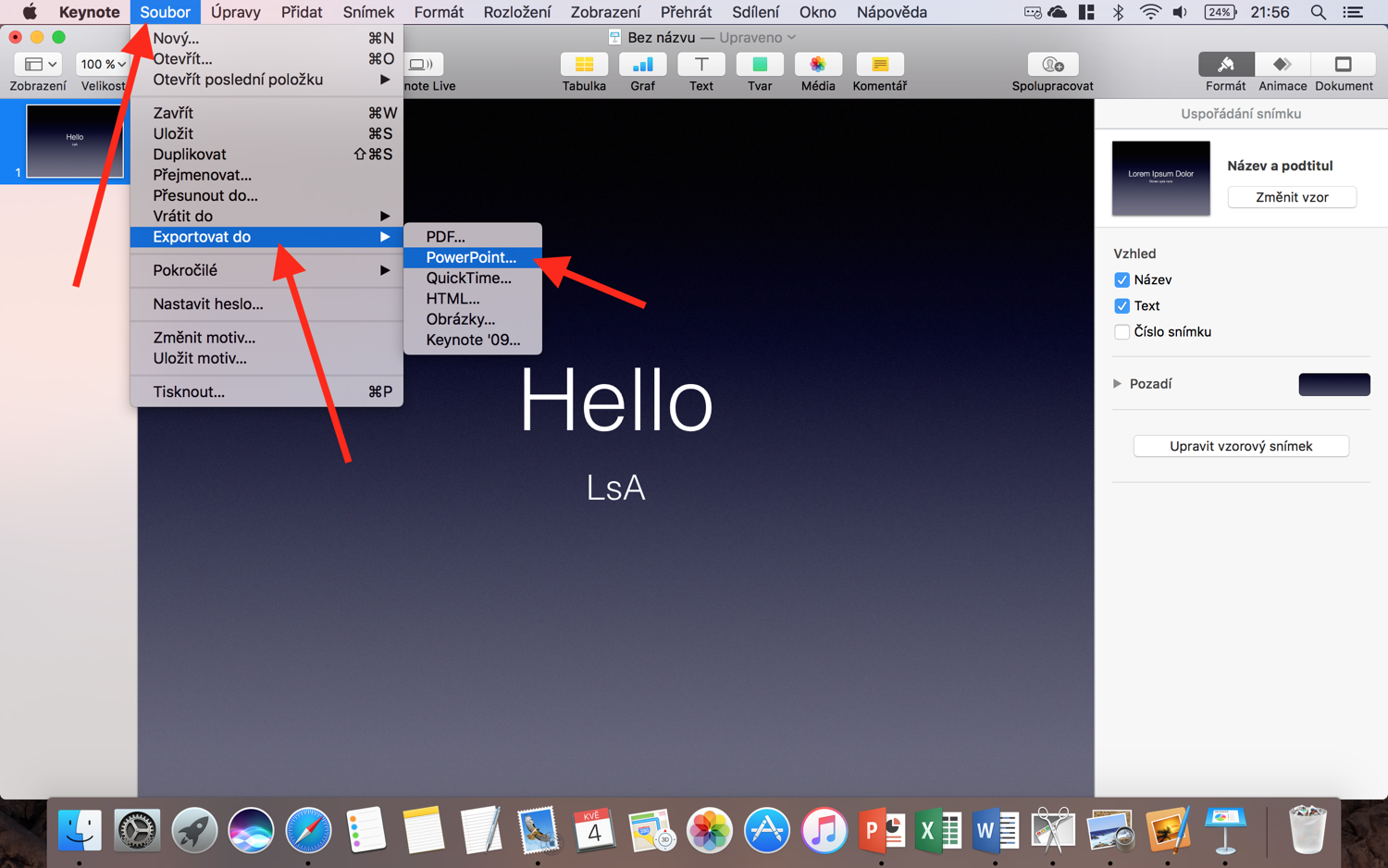Open PowerPoint from the Dock
The image size is (1388, 868).
pos(880,830)
